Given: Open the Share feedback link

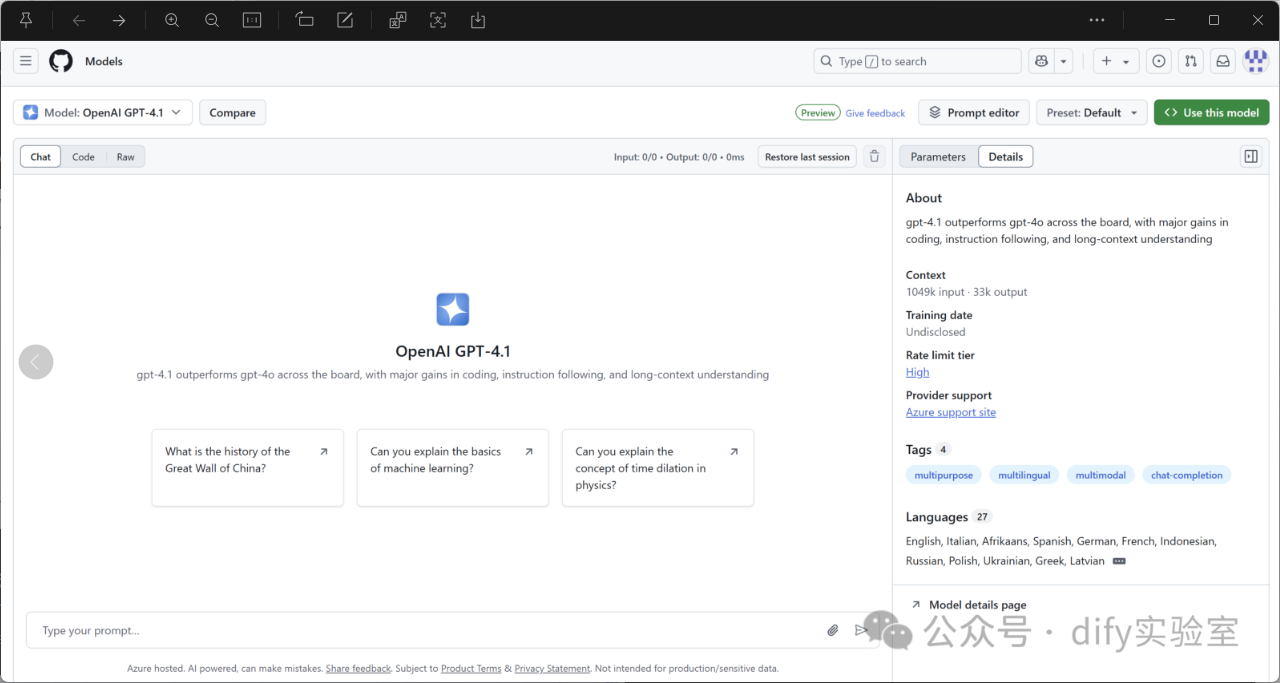Looking at the screenshot, I should point(358,668).
